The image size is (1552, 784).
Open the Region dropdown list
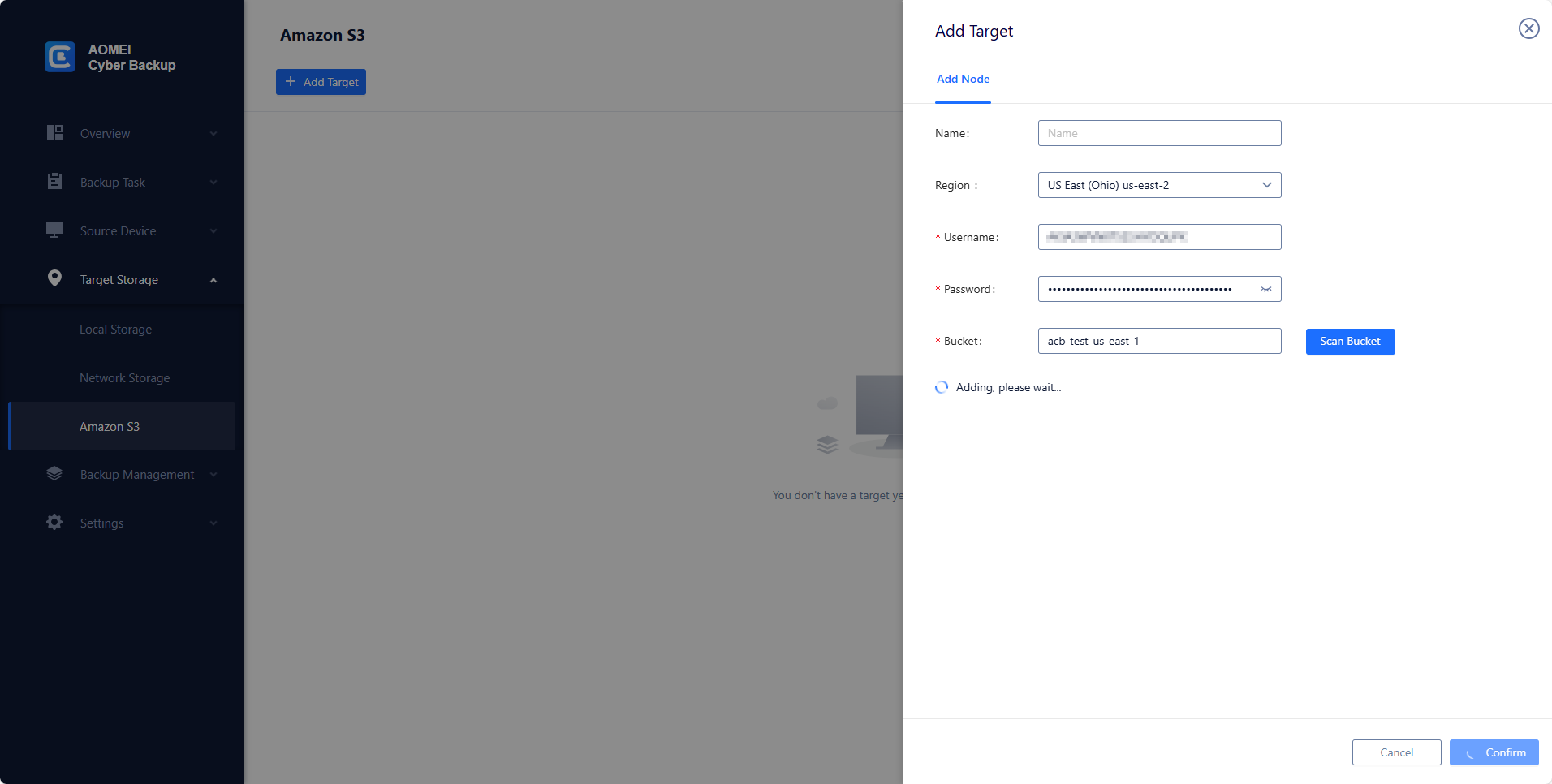[1159, 185]
